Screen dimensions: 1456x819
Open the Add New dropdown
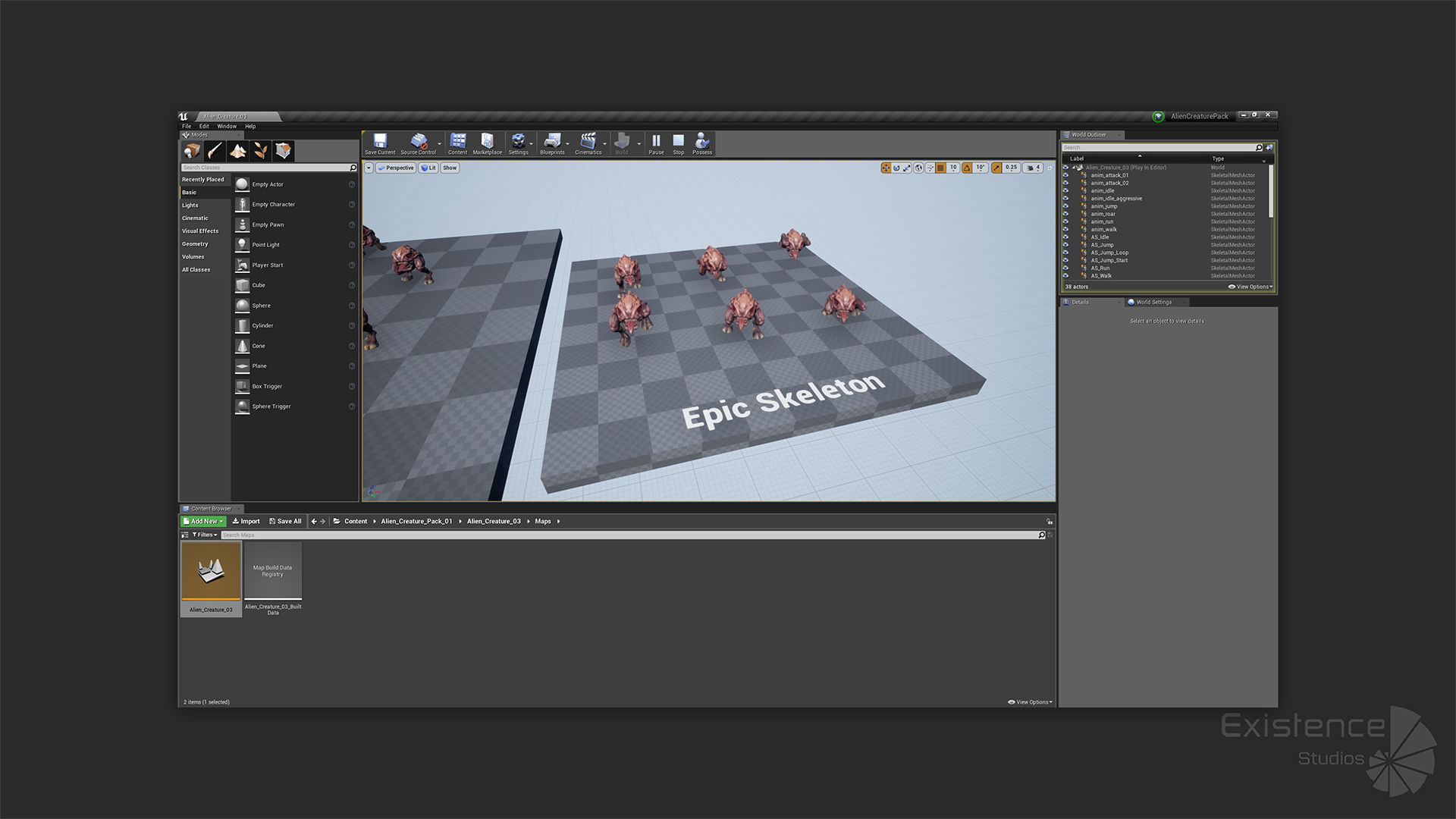click(203, 521)
